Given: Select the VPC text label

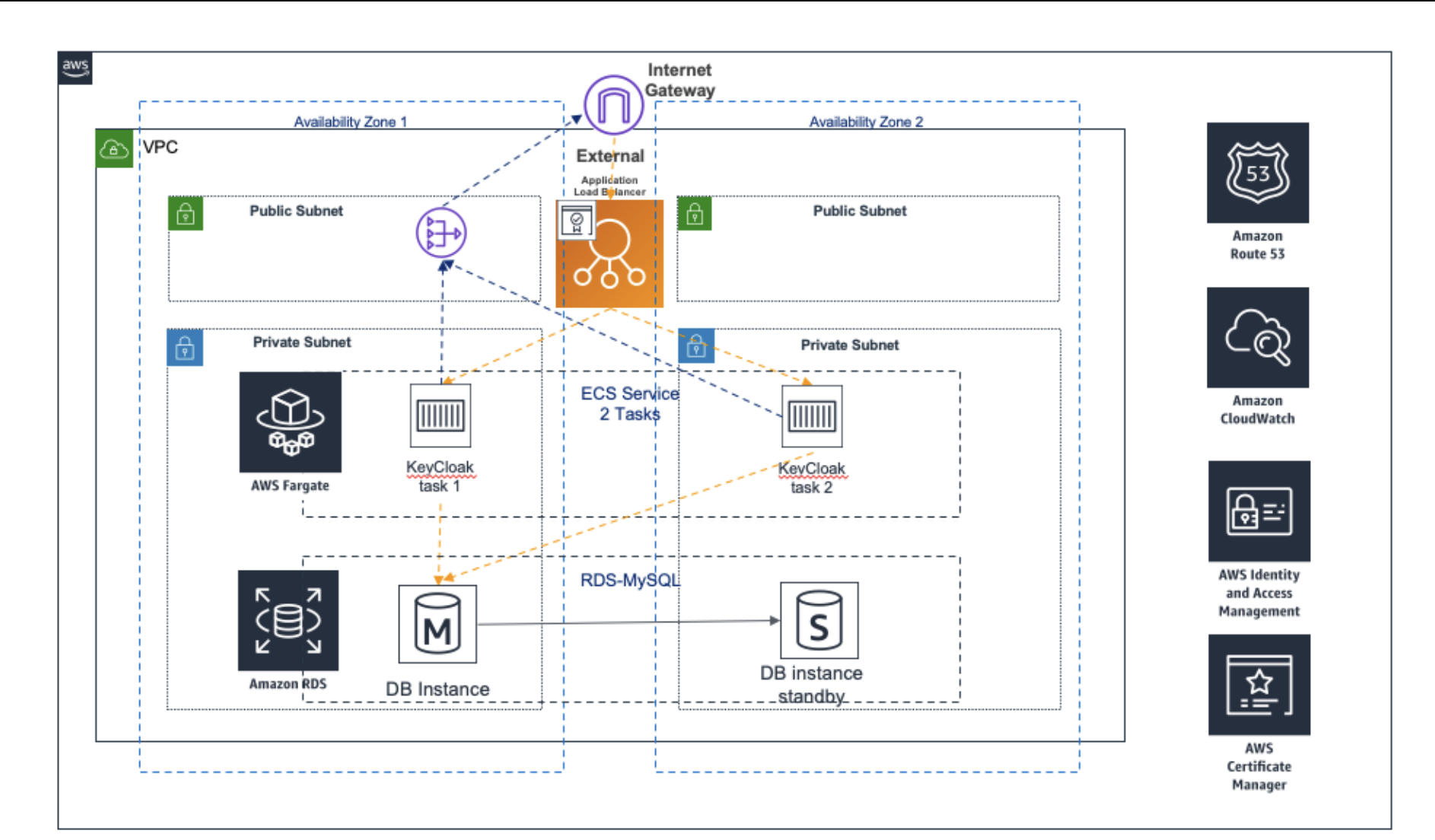Looking at the screenshot, I should [x=161, y=147].
